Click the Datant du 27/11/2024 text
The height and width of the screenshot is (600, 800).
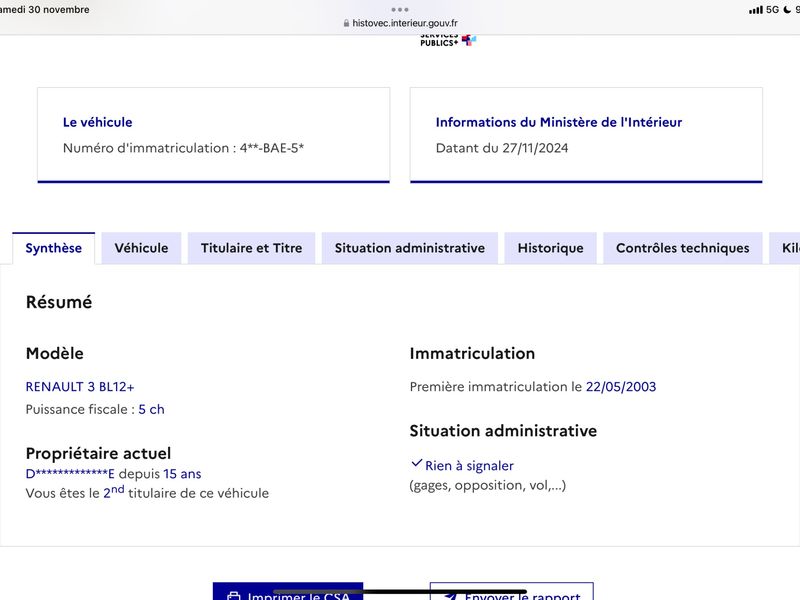(502, 148)
